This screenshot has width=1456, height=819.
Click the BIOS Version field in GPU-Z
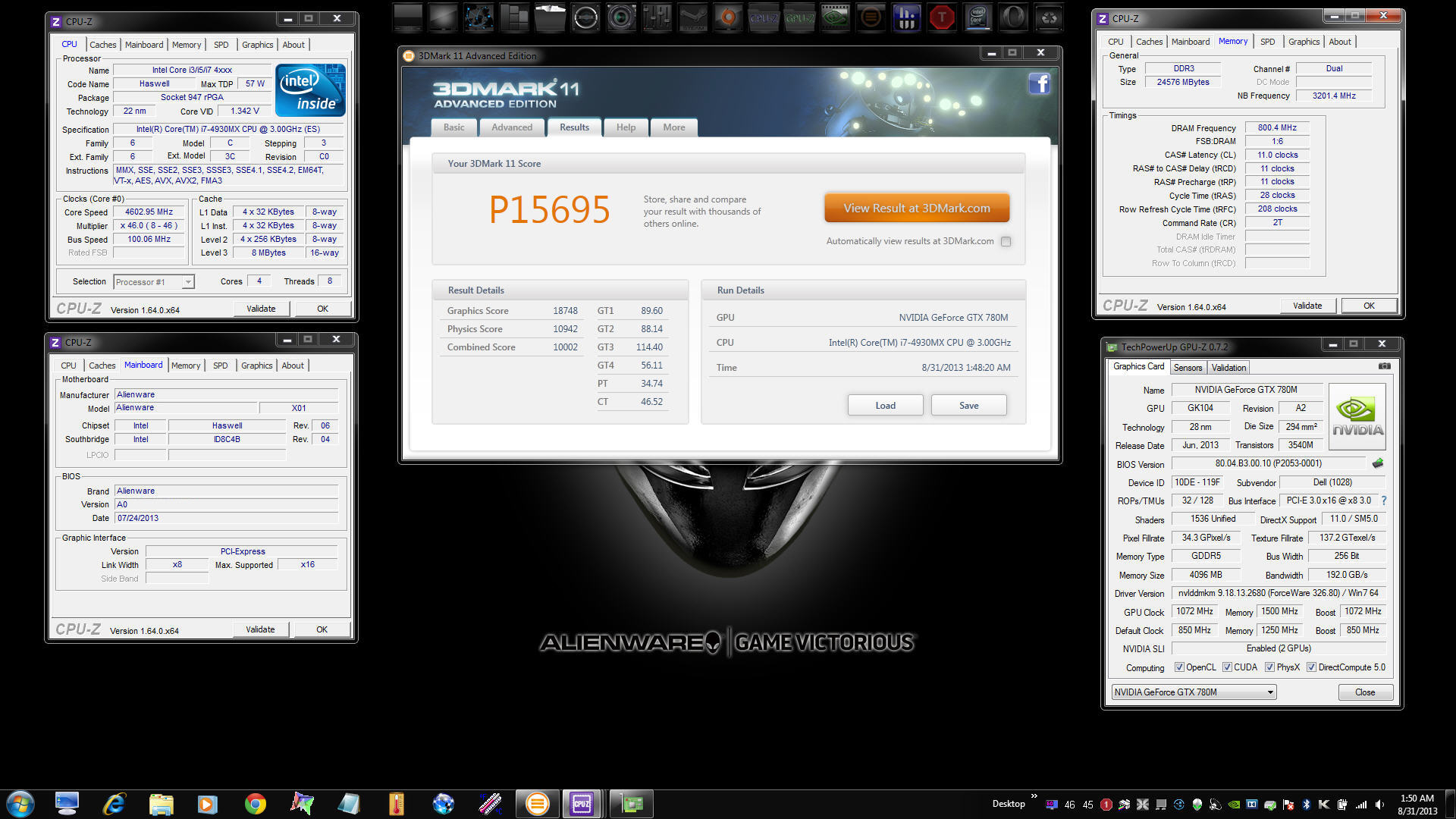coord(1268,463)
